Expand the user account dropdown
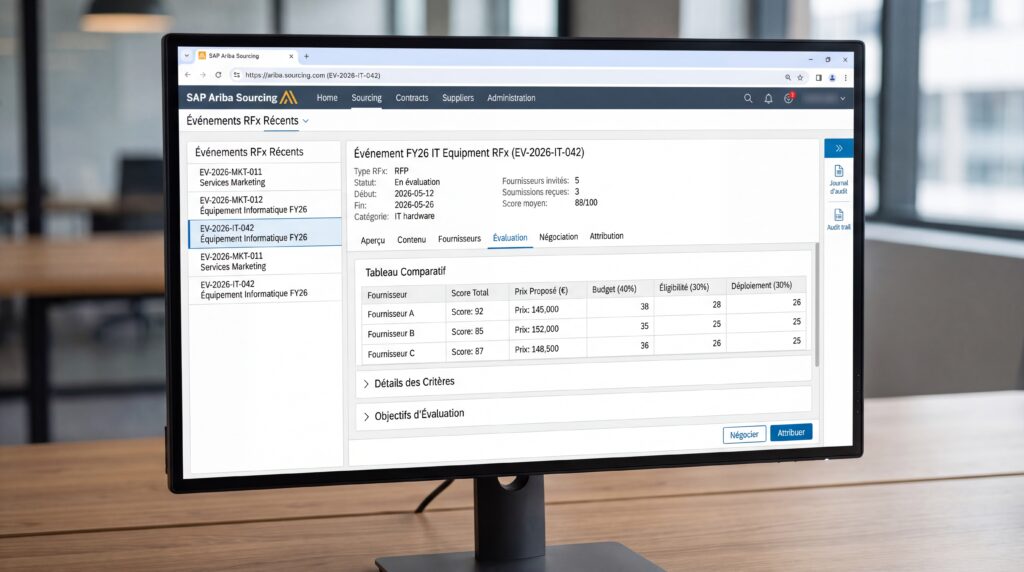This screenshot has height=572, width=1024. click(842, 99)
